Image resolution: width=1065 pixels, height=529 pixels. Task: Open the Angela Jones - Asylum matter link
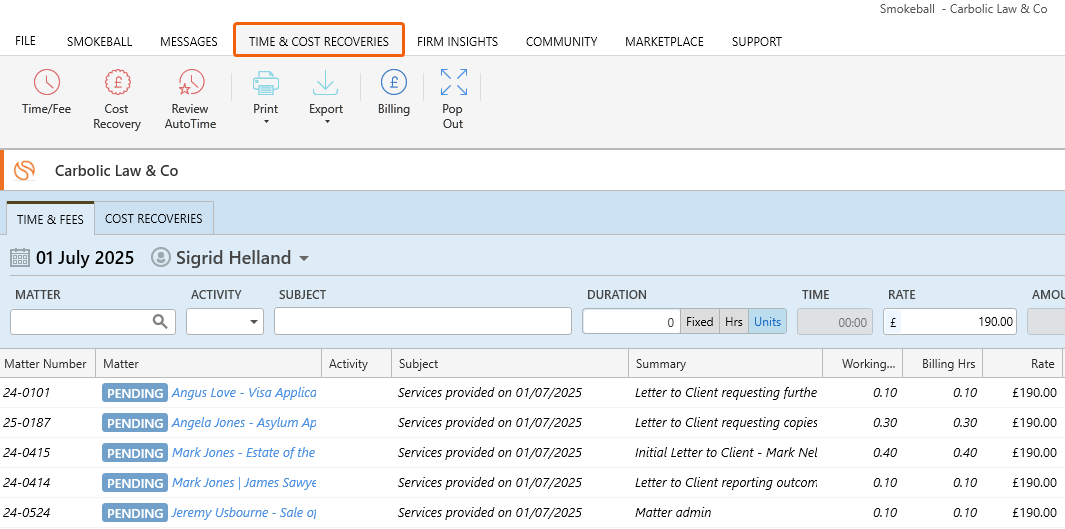pyautogui.click(x=244, y=422)
